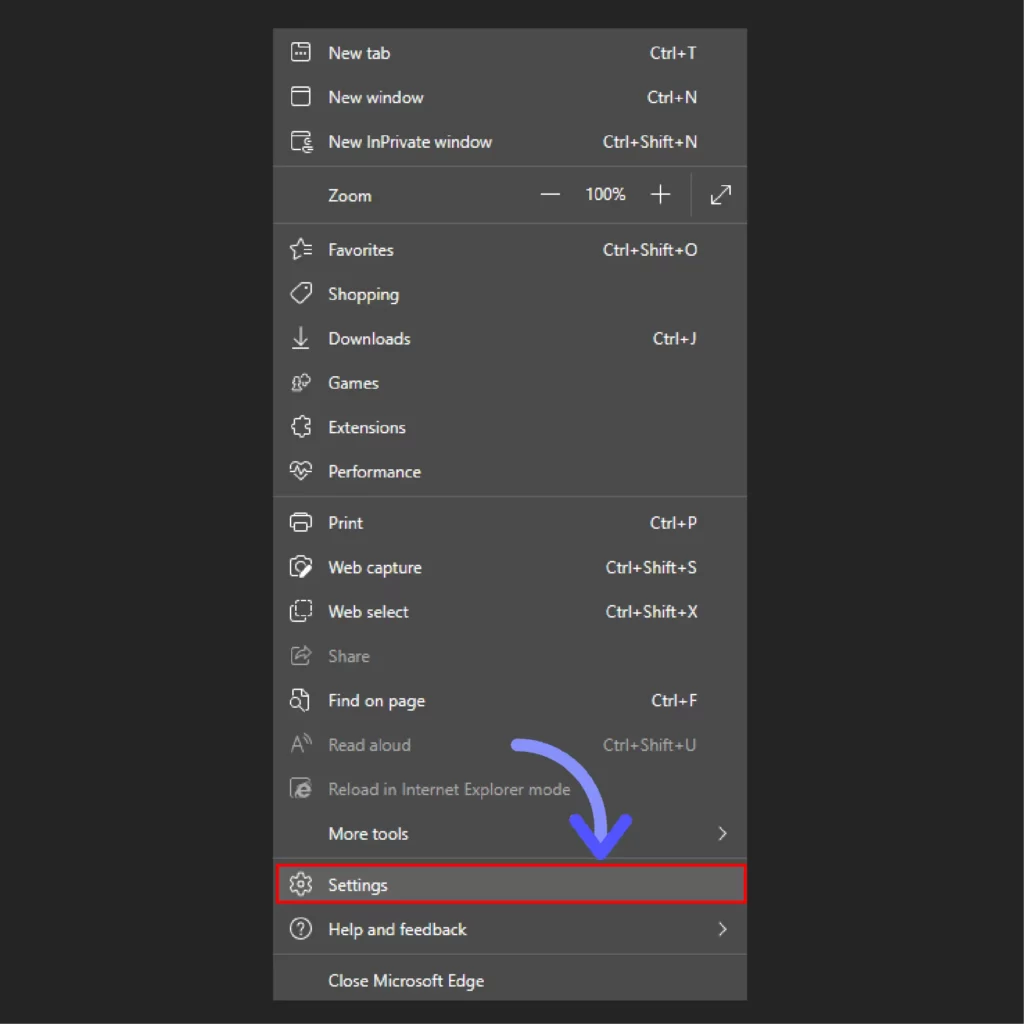Screen dimensions: 1024x1024
Task: Select Find on page entry
Action: pyautogui.click(x=509, y=701)
